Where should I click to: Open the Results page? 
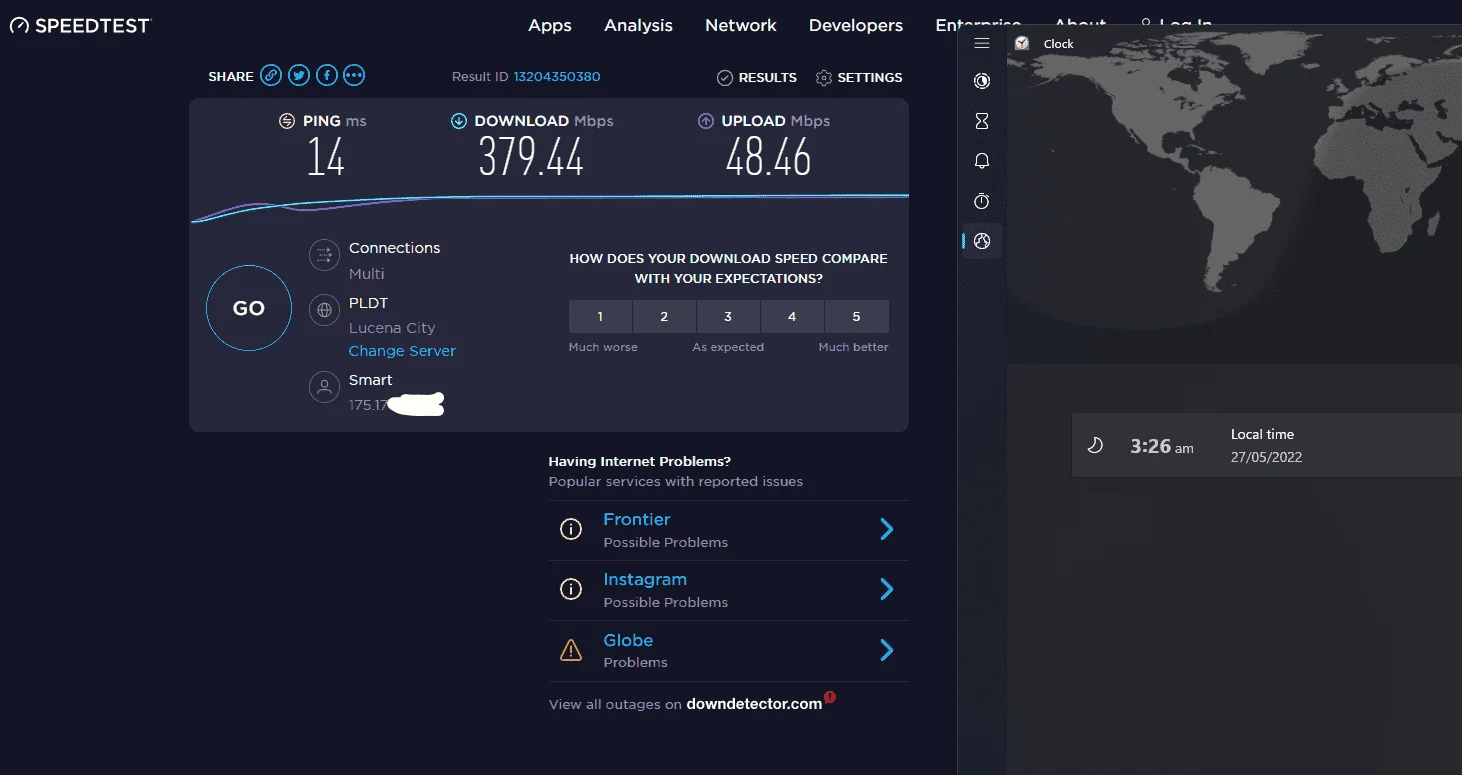pyautogui.click(x=757, y=78)
